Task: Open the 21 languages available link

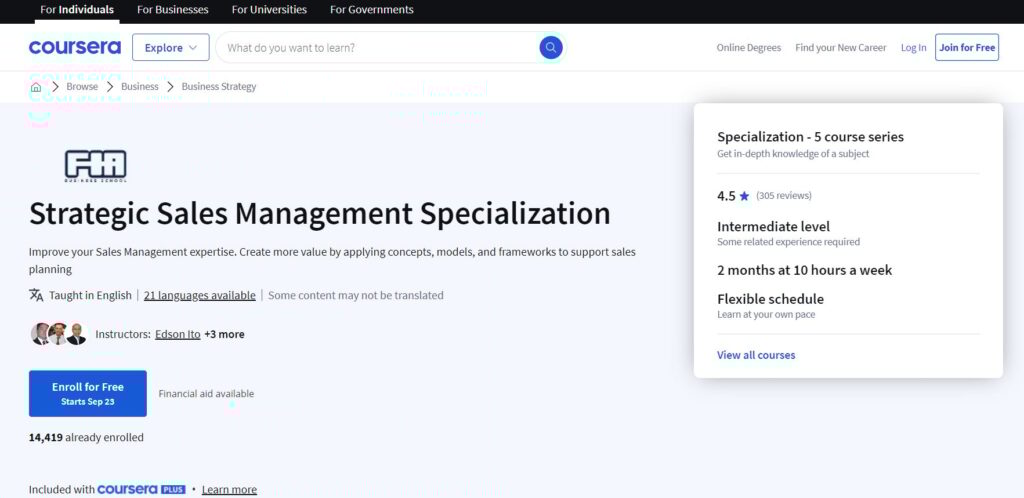Action: click(x=200, y=295)
